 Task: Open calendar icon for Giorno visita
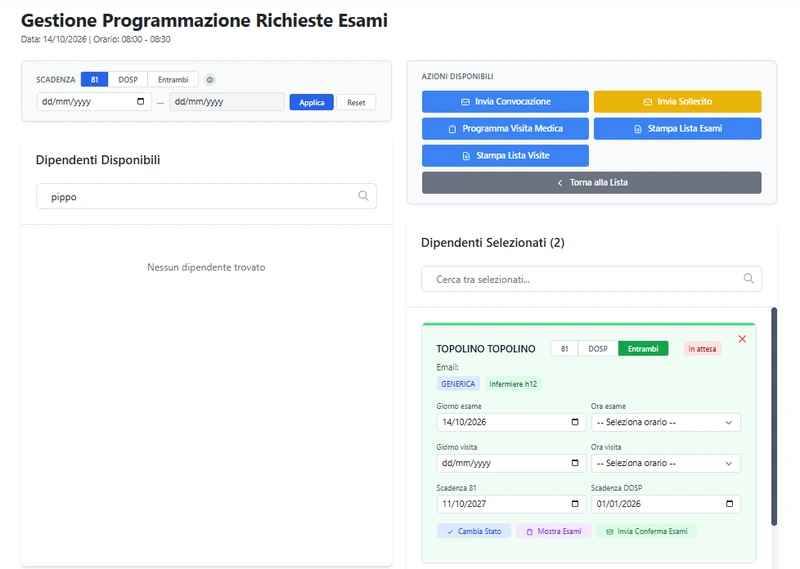click(575, 462)
